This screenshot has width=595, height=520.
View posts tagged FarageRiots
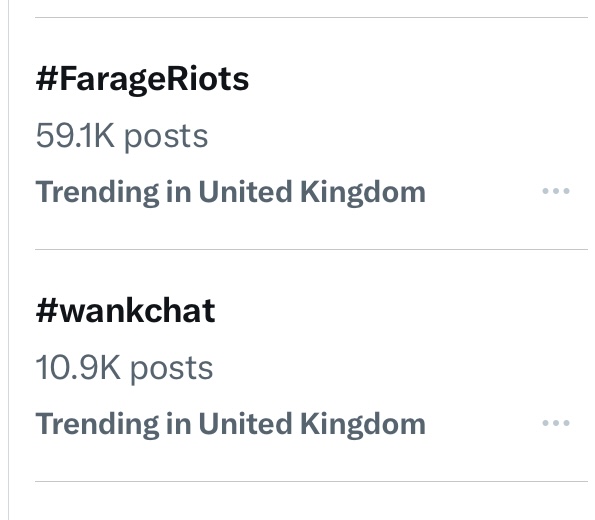point(142,79)
